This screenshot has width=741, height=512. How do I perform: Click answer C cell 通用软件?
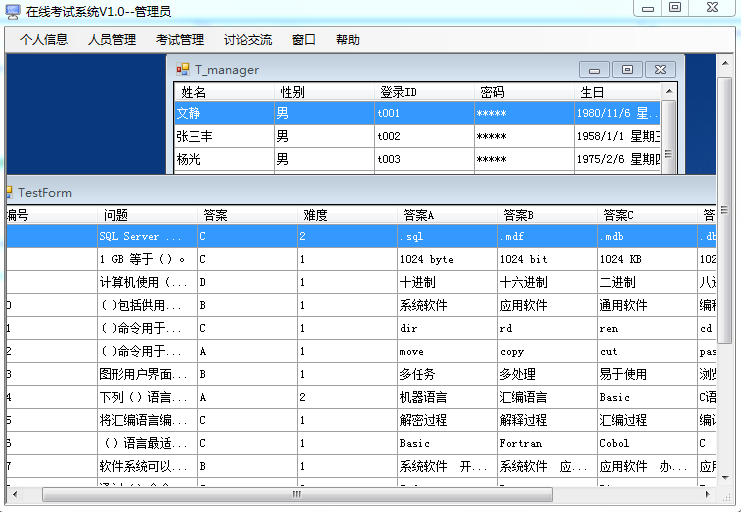pos(647,305)
